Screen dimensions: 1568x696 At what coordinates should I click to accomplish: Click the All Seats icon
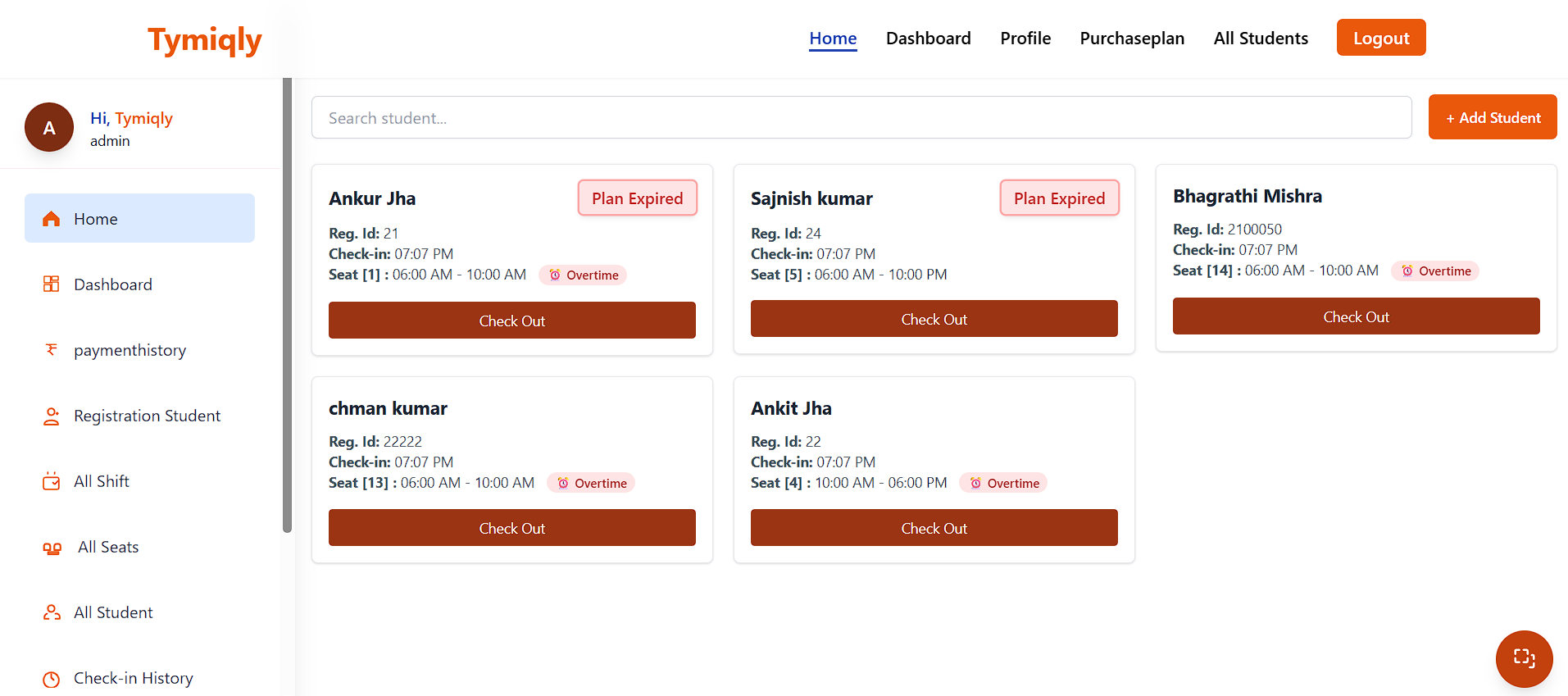(x=52, y=548)
